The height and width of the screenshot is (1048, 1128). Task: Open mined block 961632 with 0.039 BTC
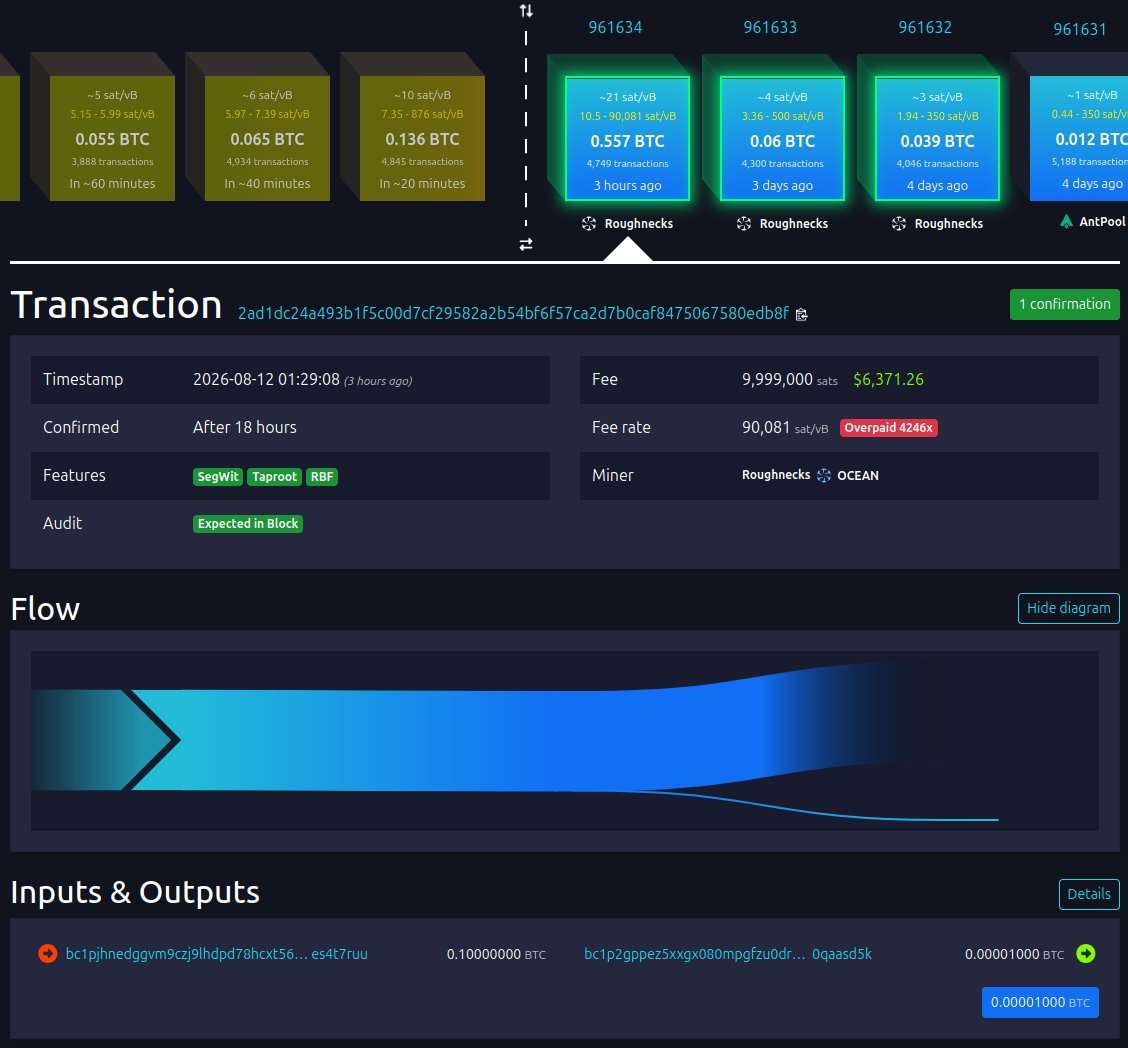pyautogui.click(x=937, y=138)
